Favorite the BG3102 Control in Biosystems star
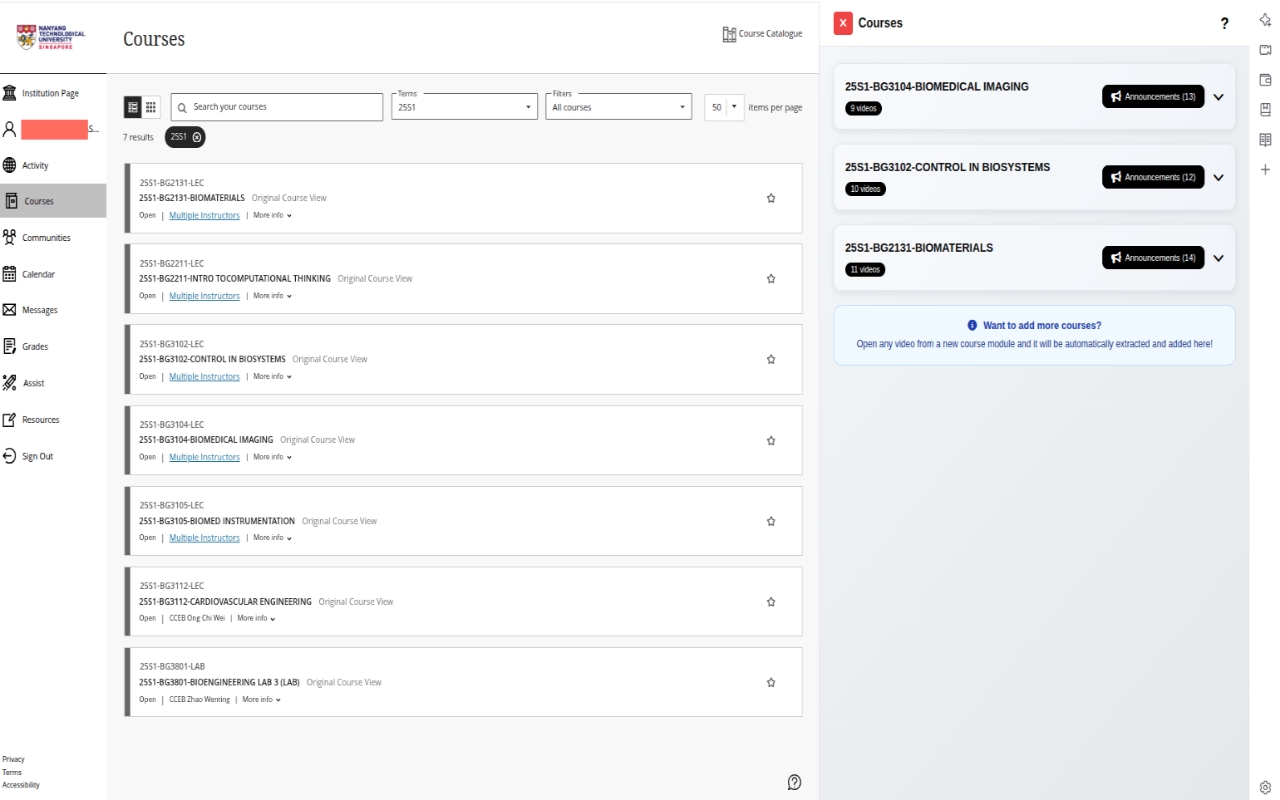This screenshot has width=1280, height=800. tap(771, 359)
